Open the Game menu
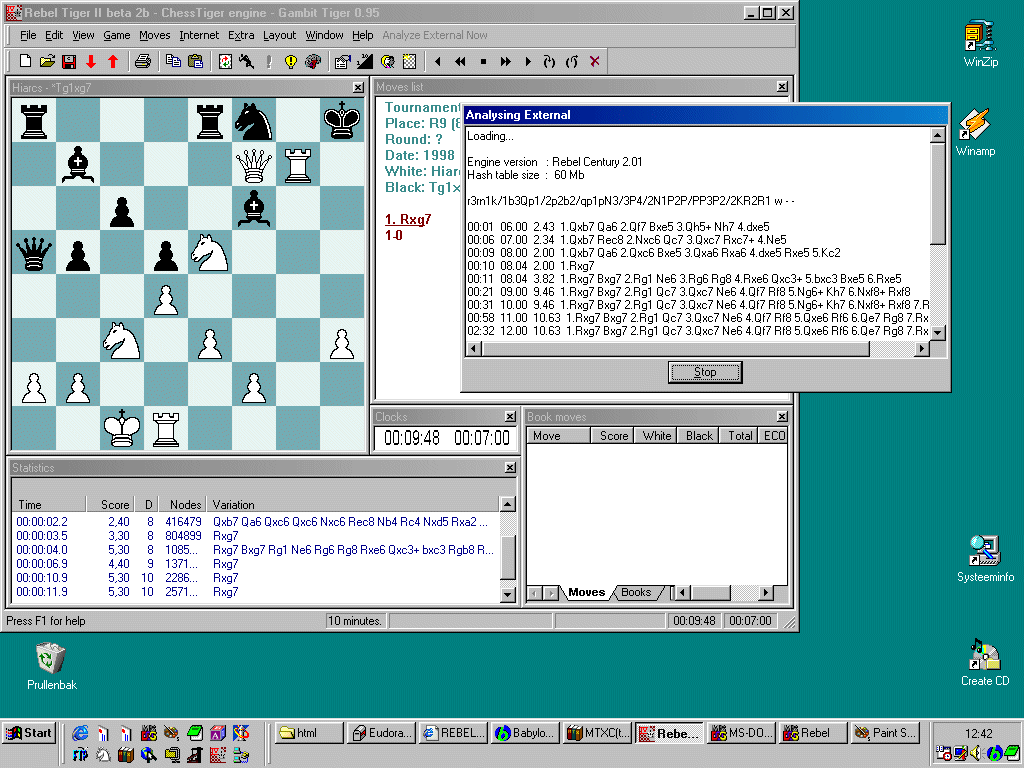The height and width of the screenshot is (768, 1024). pyautogui.click(x=117, y=35)
